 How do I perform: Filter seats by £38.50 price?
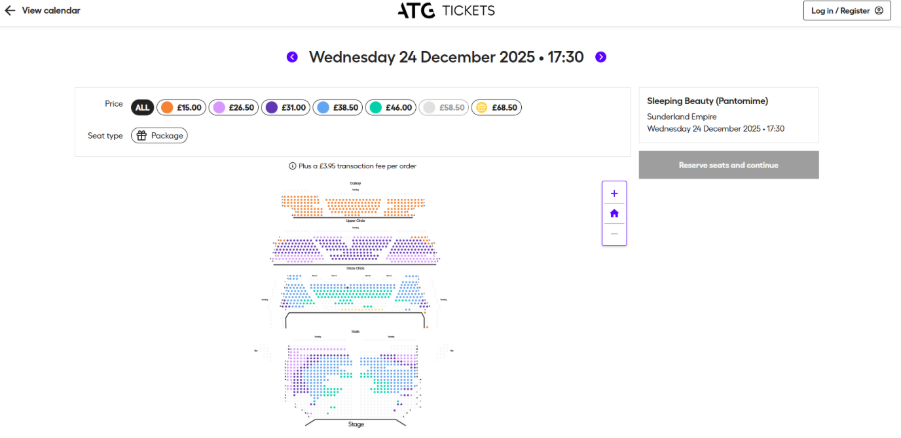(x=337, y=107)
